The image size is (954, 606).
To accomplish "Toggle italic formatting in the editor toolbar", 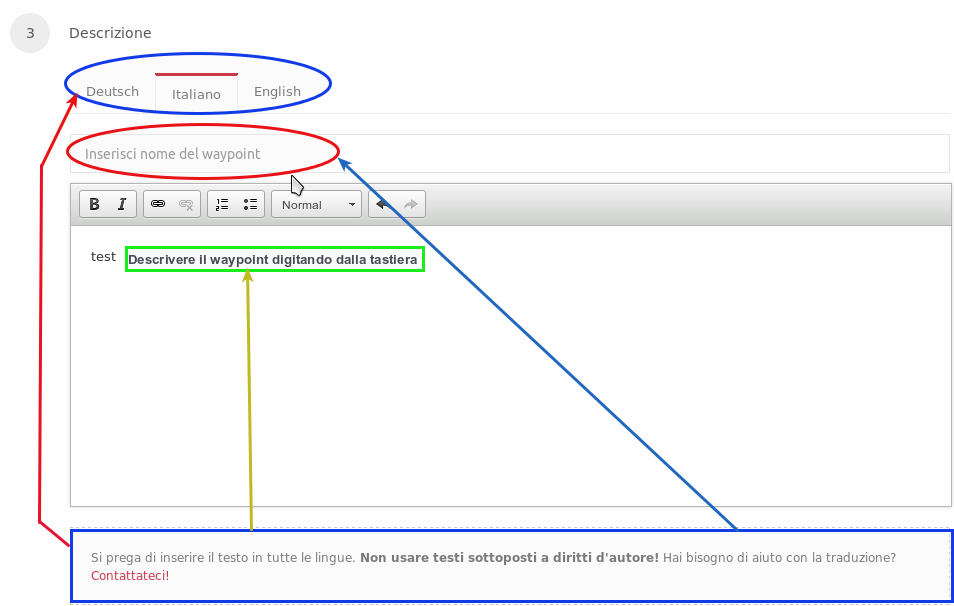I will [122, 204].
